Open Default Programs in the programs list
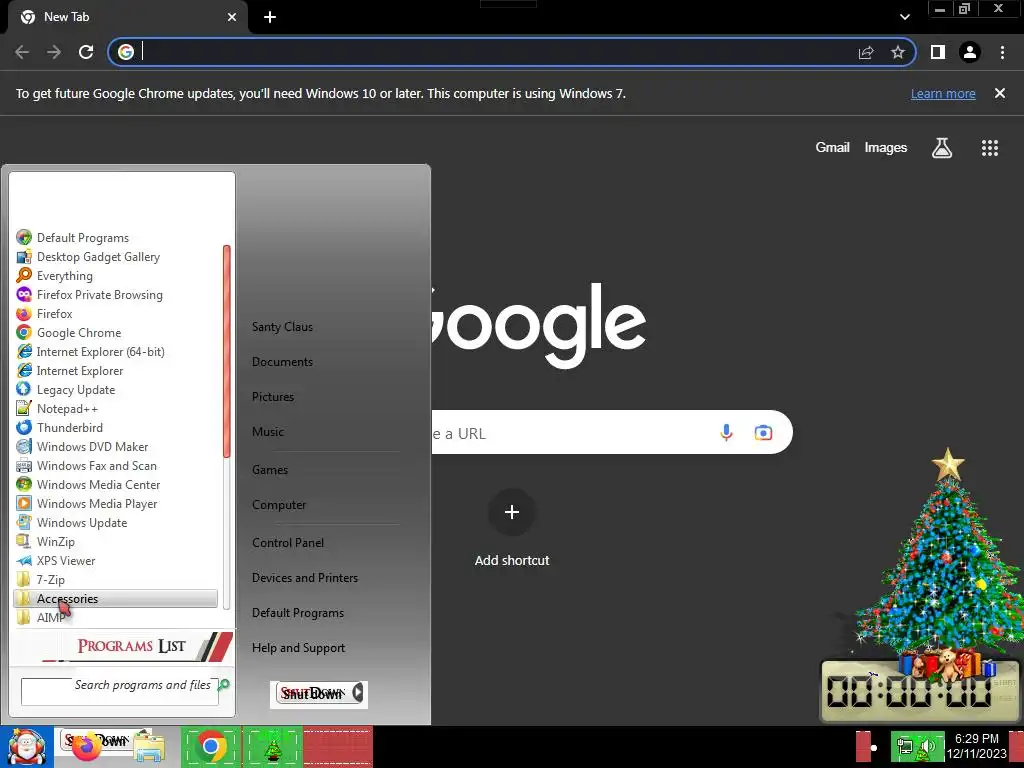This screenshot has height=768, width=1024. tap(82, 238)
